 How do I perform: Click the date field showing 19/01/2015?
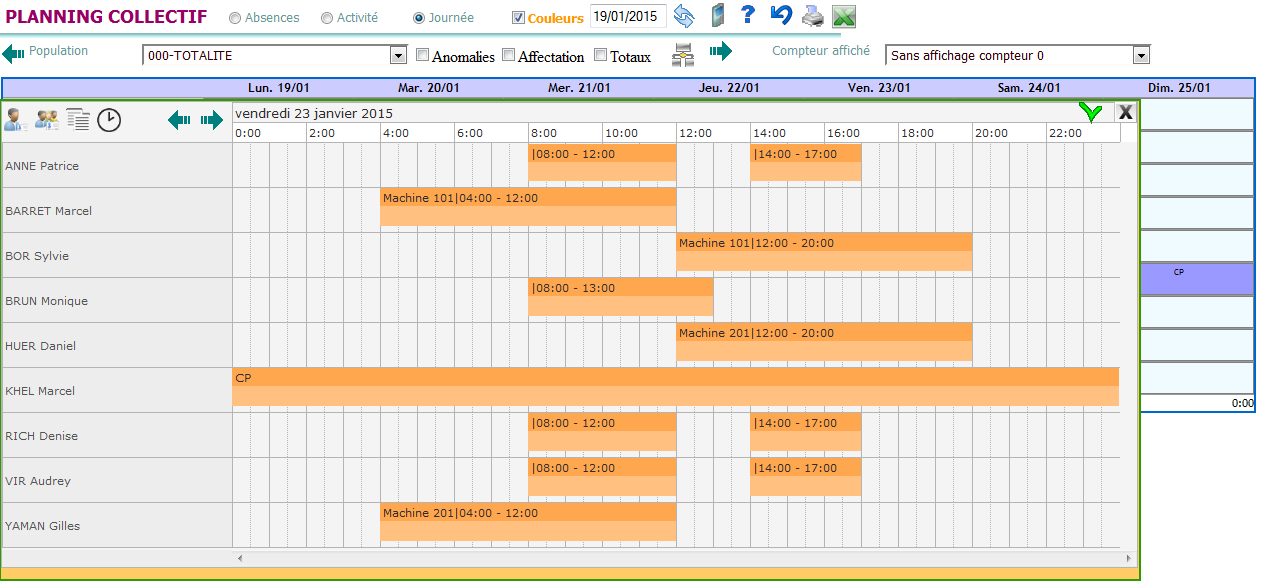pos(627,16)
